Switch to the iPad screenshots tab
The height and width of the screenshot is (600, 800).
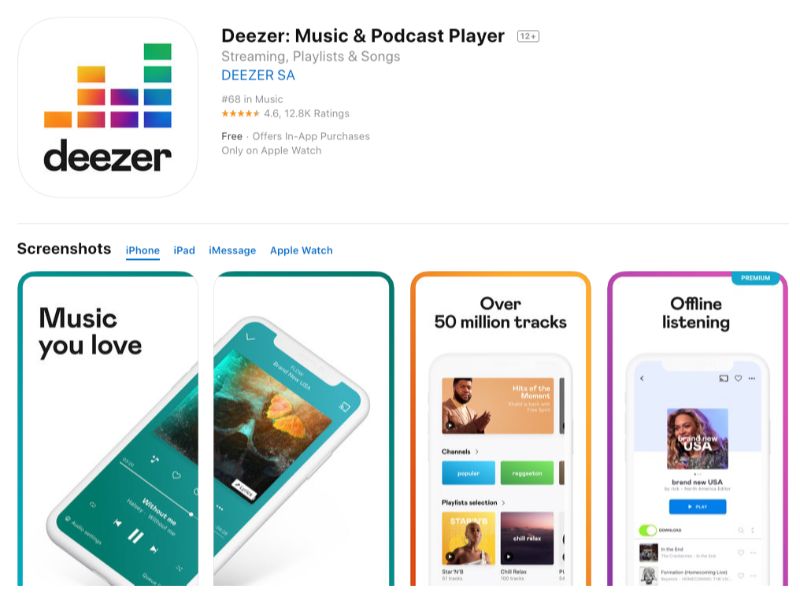pos(184,251)
